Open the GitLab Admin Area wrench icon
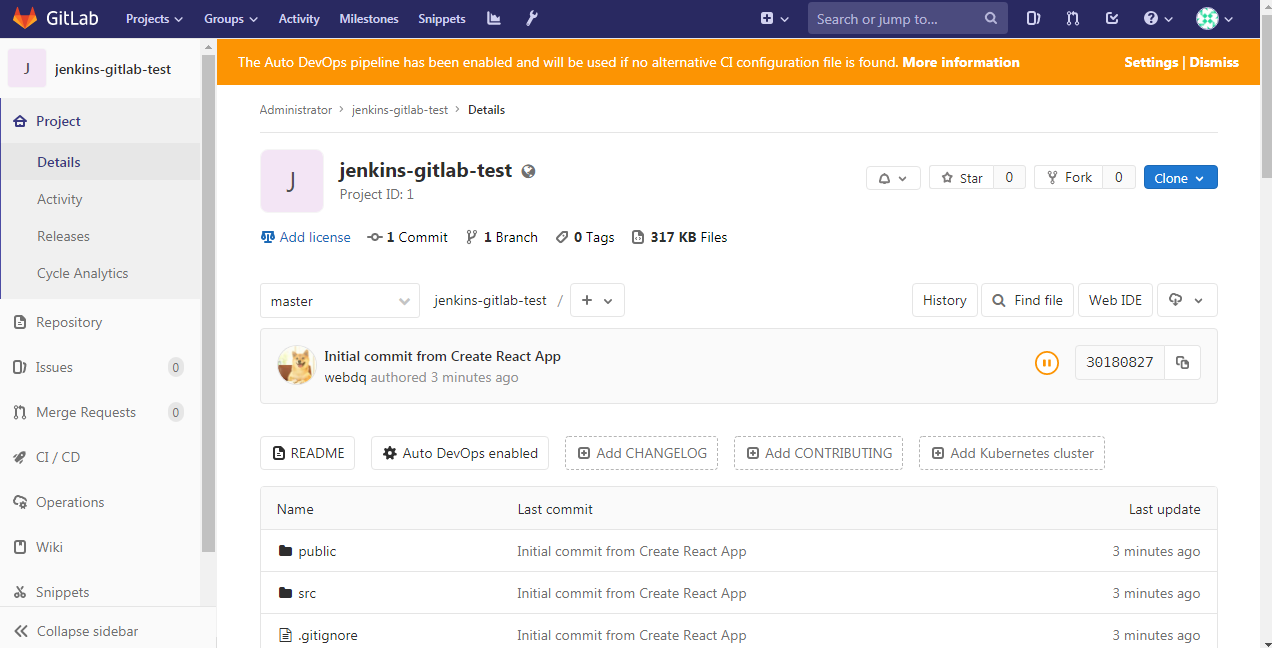 pos(531,18)
